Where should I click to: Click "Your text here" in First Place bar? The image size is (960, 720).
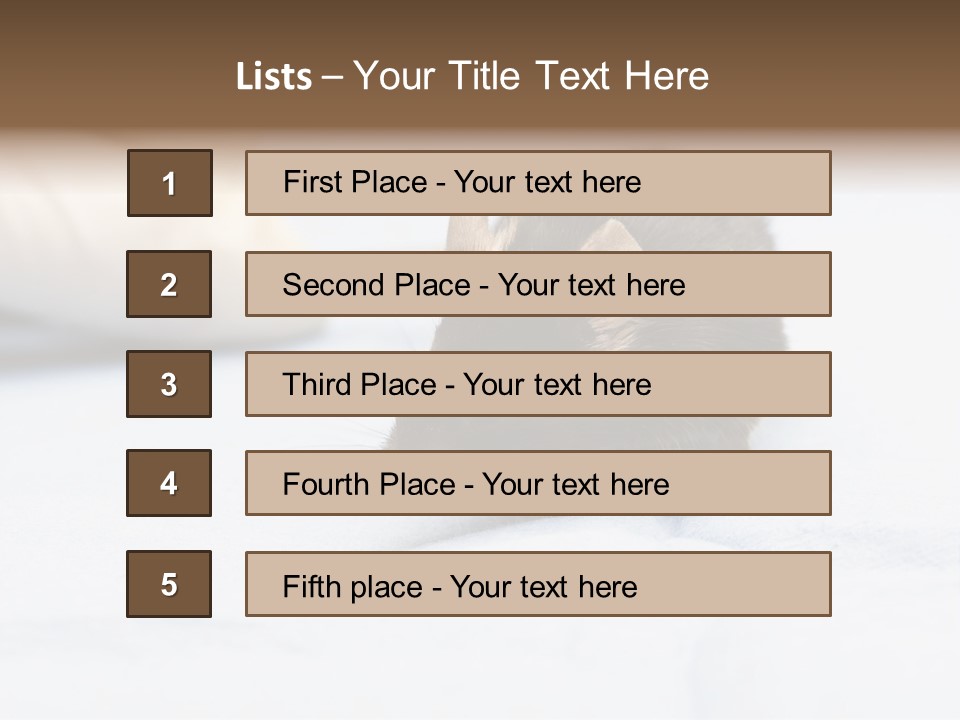(547, 182)
